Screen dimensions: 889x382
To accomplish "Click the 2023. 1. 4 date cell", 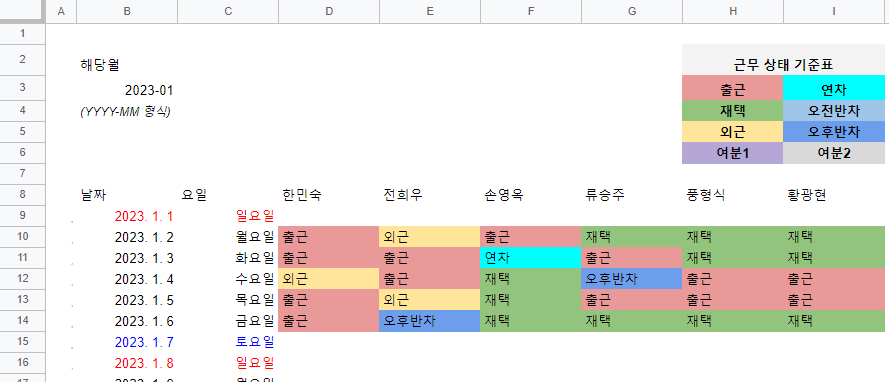I will point(127,279).
